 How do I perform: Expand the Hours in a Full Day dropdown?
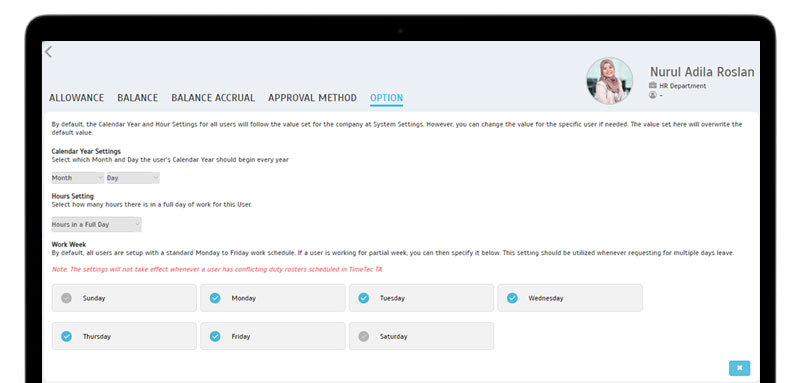pos(96,224)
